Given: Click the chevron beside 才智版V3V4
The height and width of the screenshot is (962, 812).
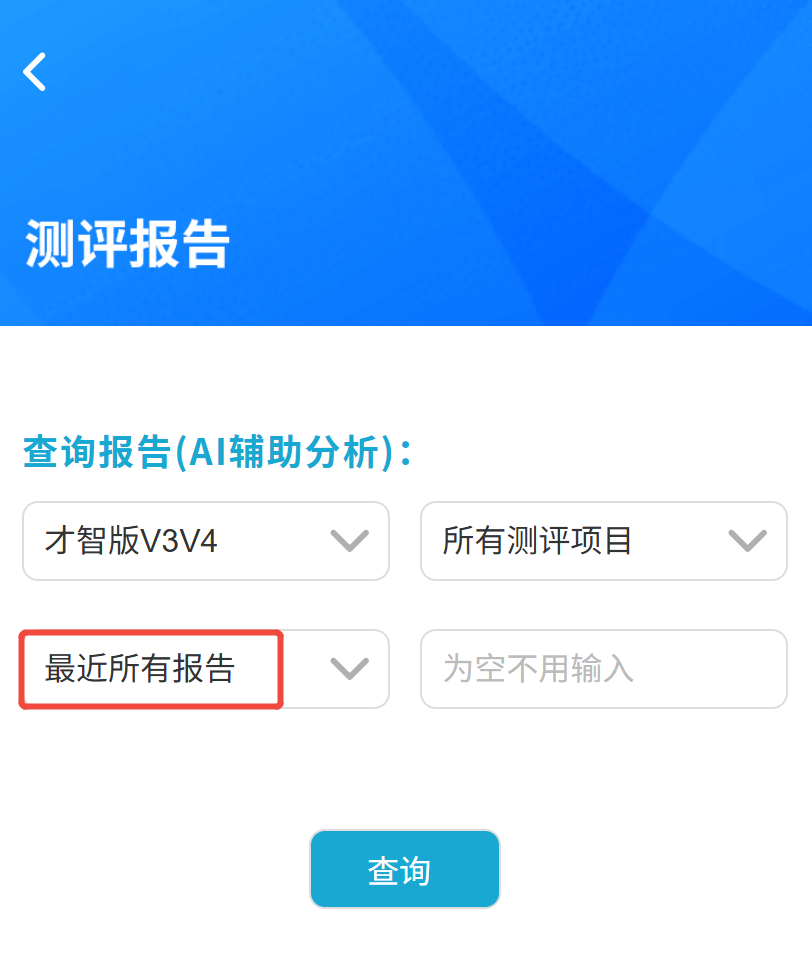Looking at the screenshot, I should click(x=350, y=541).
